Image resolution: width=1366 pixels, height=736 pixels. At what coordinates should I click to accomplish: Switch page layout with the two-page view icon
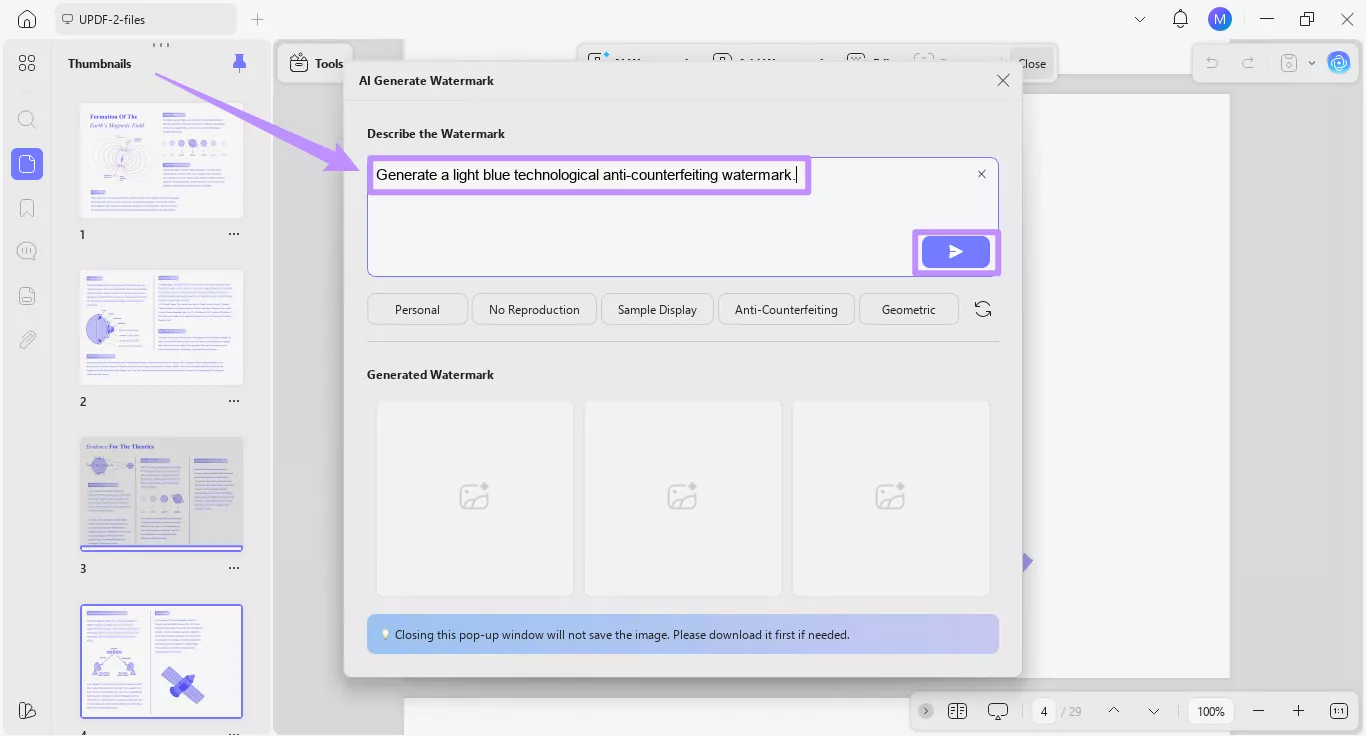click(x=957, y=711)
